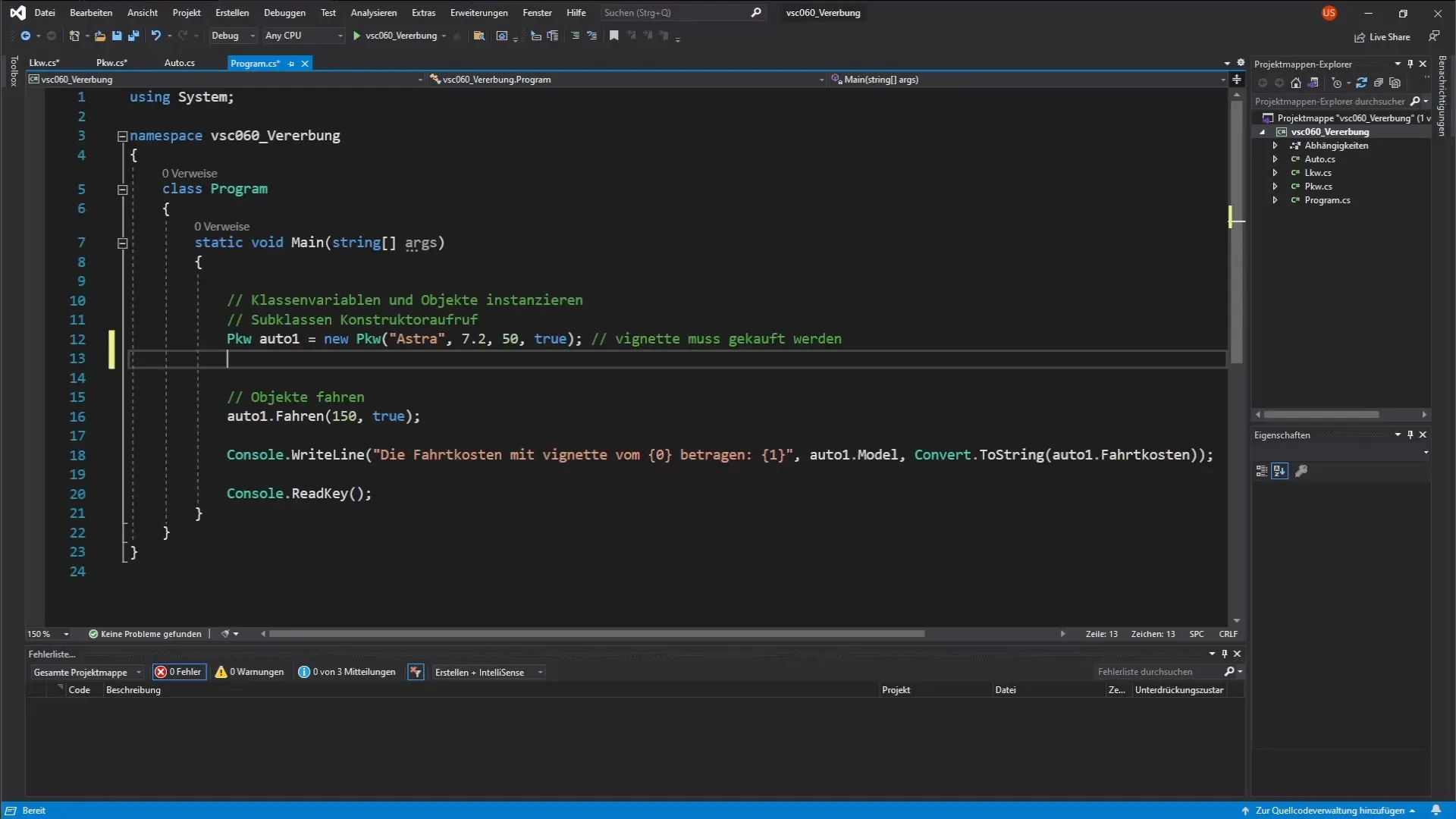The height and width of the screenshot is (819, 1456).
Task: Click the editor horizontal scrollbar thumb
Action: [x=597, y=634]
